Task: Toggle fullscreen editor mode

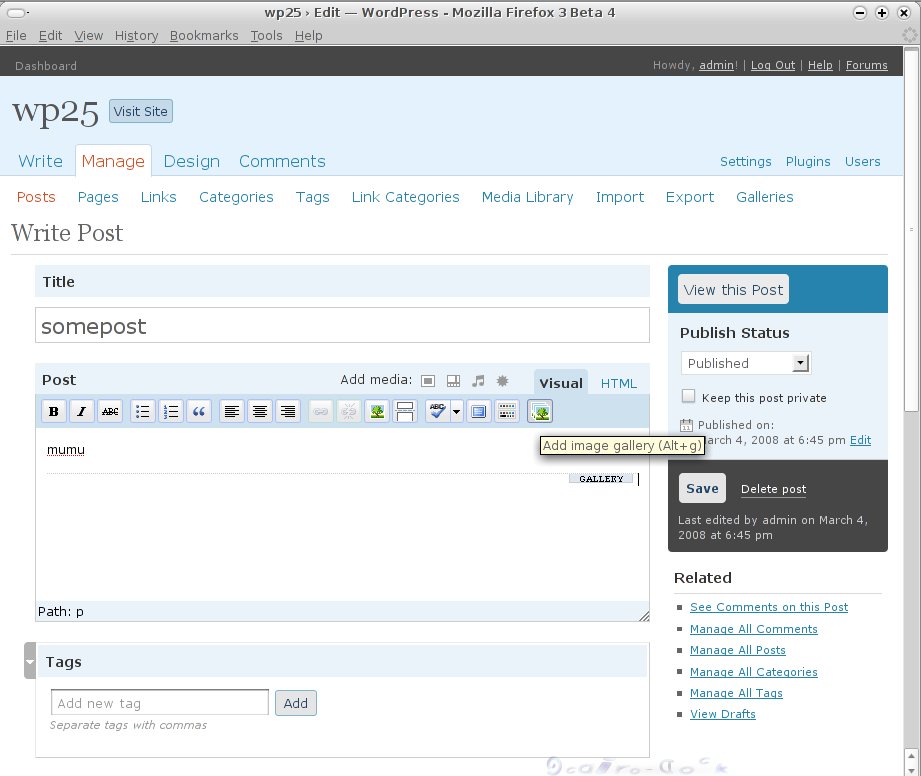Action: click(x=479, y=411)
